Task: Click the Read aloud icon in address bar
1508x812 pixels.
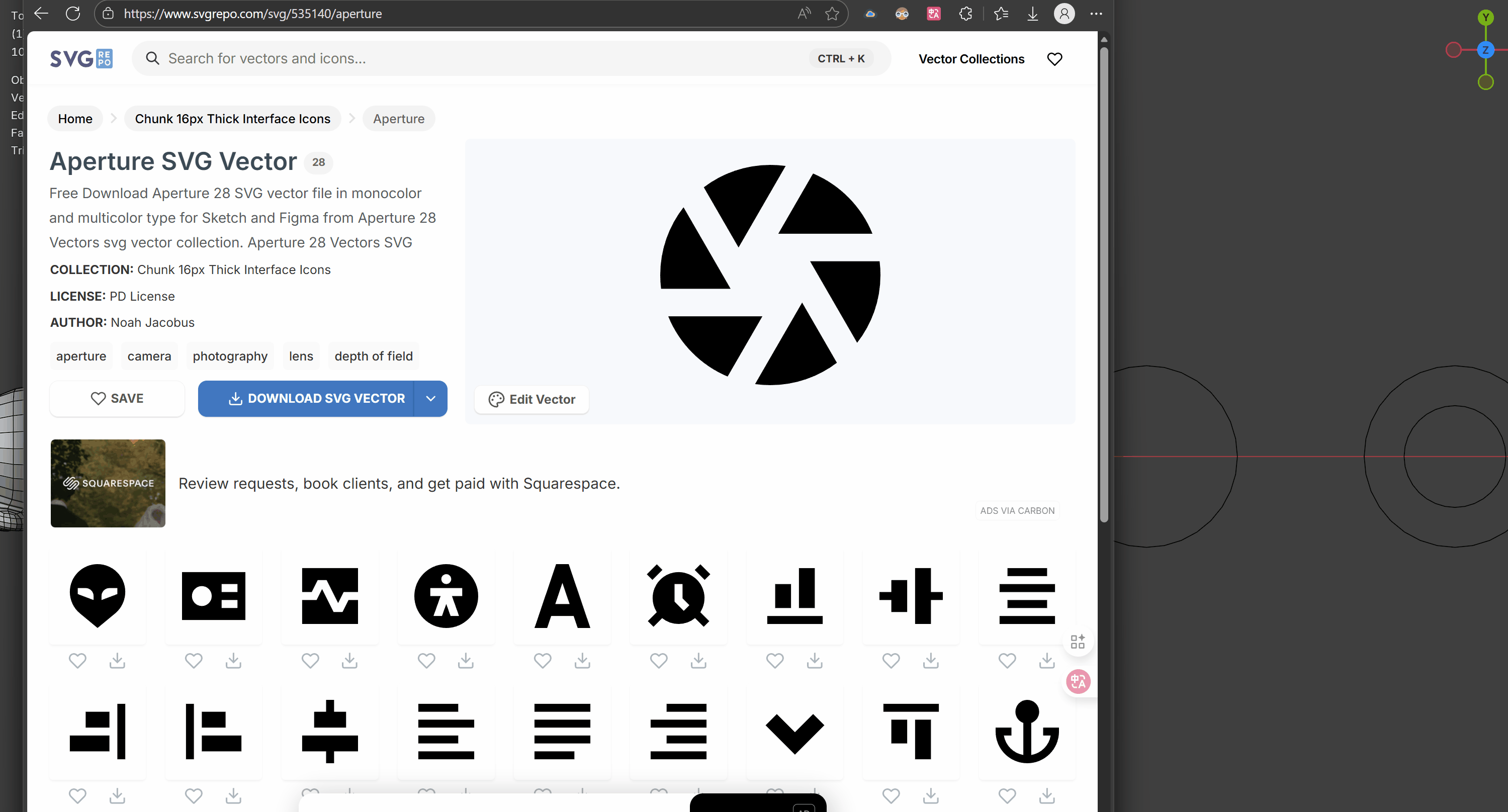Action: pyautogui.click(x=804, y=14)
